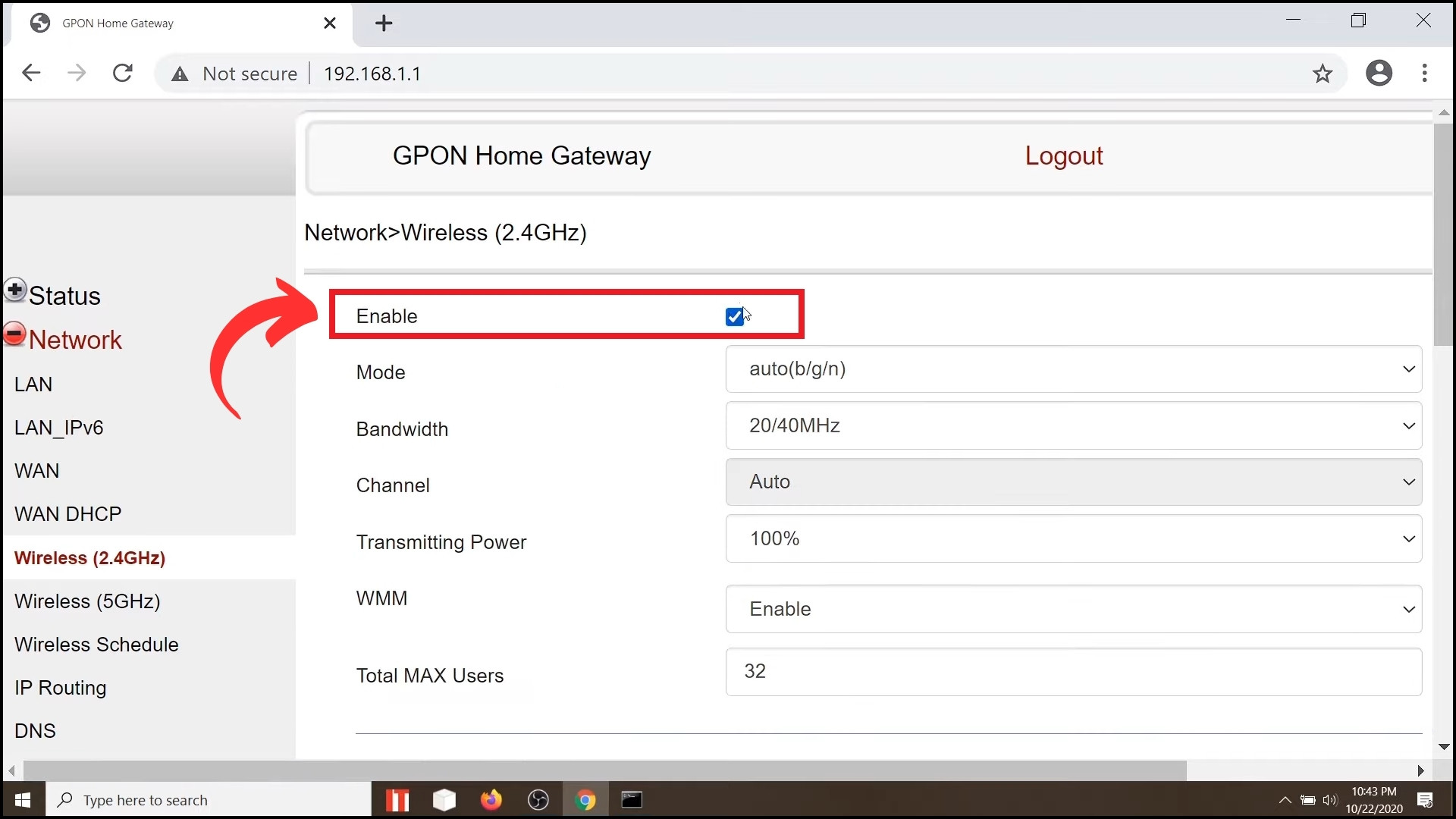Open the Bandwidth 20/40MHz dropdown

point(1073,426)
